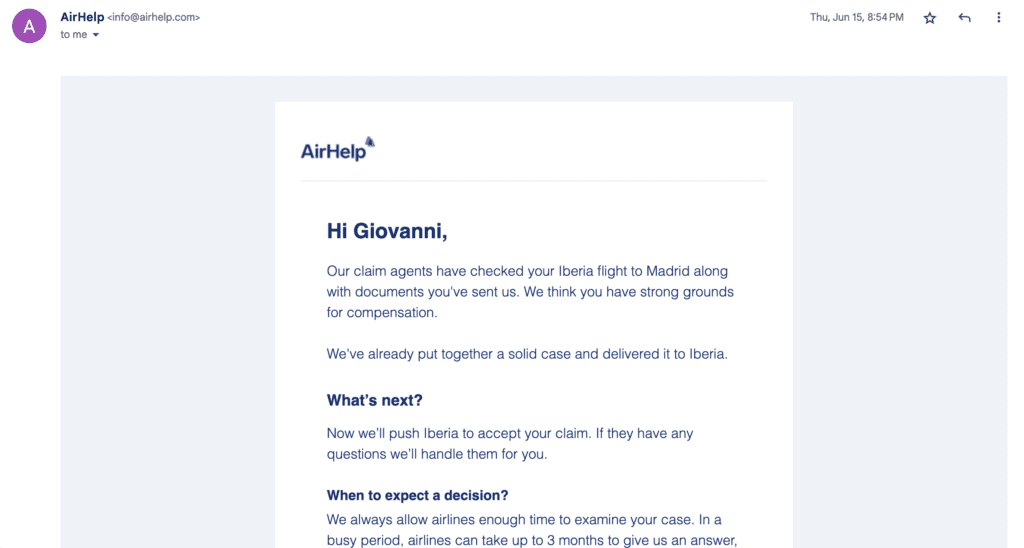Click the bird icon on the AirHelp logo
Viewport: 1024px width, 548px height.
(370, 142)
